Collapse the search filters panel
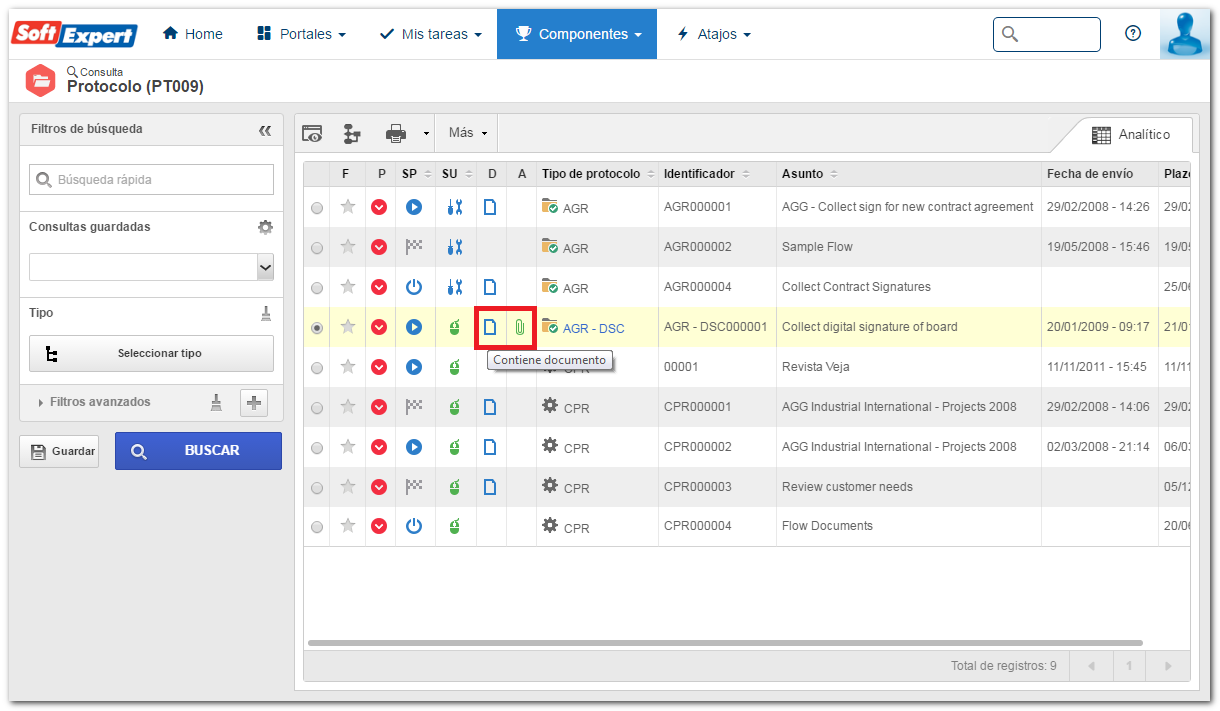 click(x=265, y=130)
